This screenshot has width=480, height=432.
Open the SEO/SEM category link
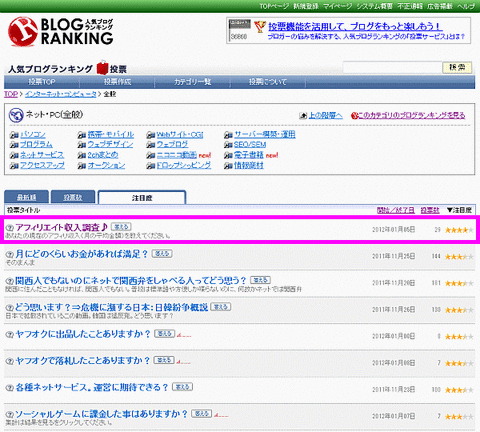pos(250,145)
